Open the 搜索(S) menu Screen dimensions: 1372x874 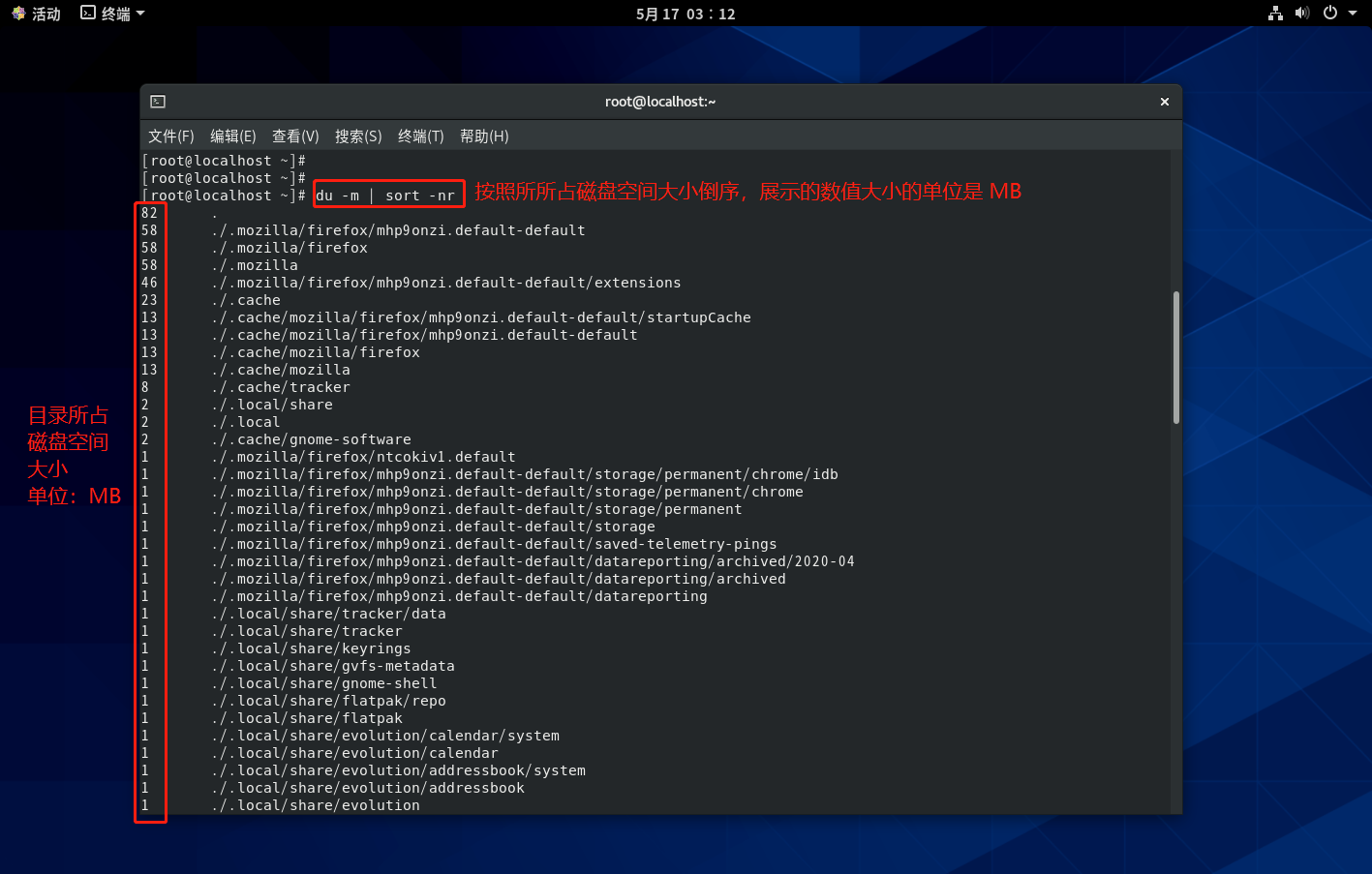[x=358, y=136]
